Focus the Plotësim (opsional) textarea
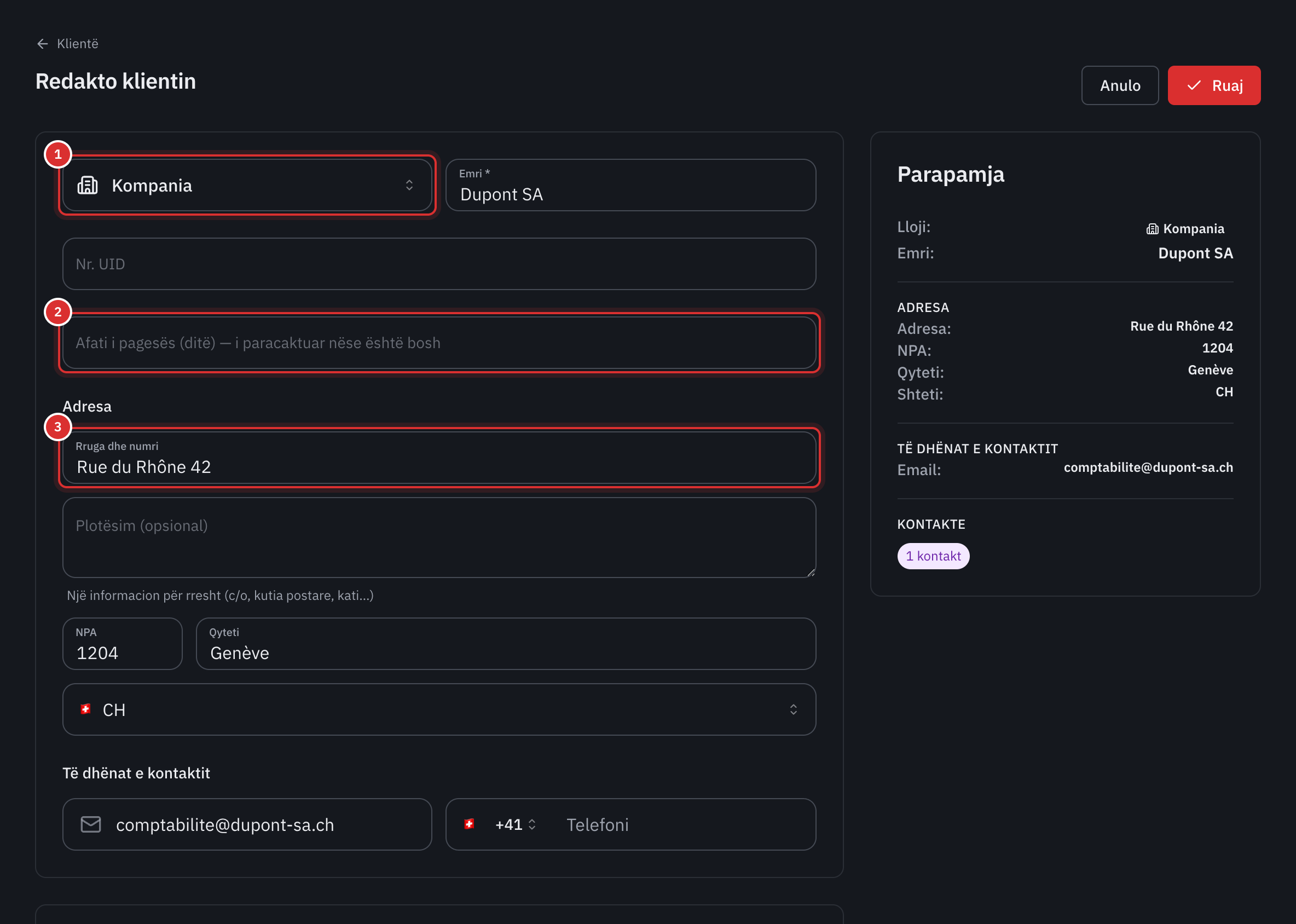This screenshot has height=924, width=1296. coord(439,538)
